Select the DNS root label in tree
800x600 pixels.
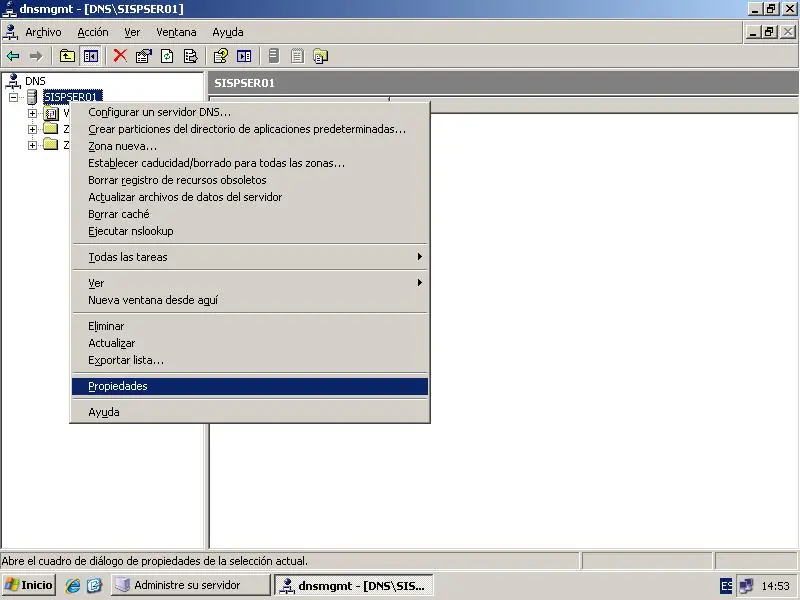pos(35,81)
